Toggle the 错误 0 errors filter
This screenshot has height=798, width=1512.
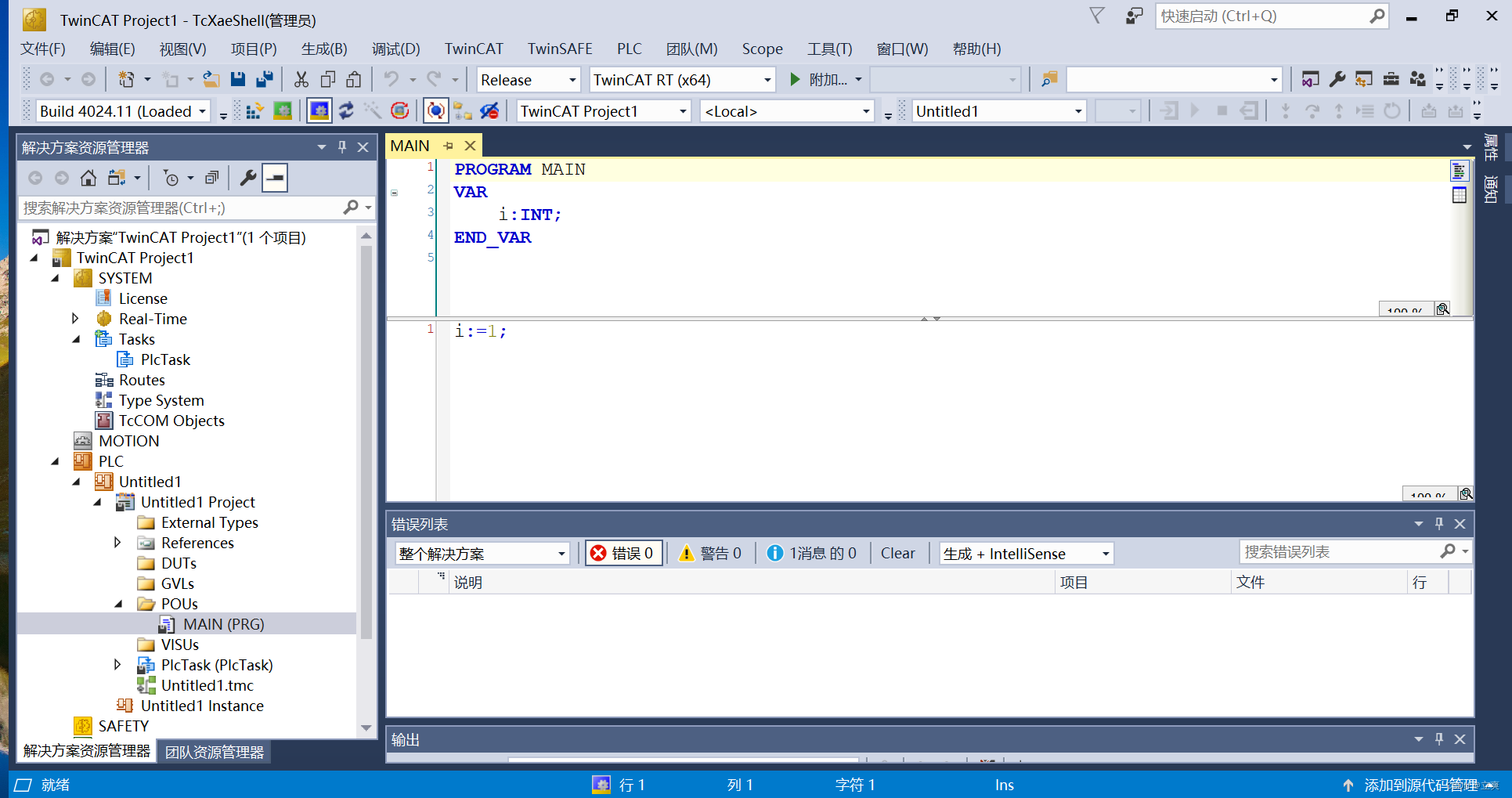coord(624,553)
